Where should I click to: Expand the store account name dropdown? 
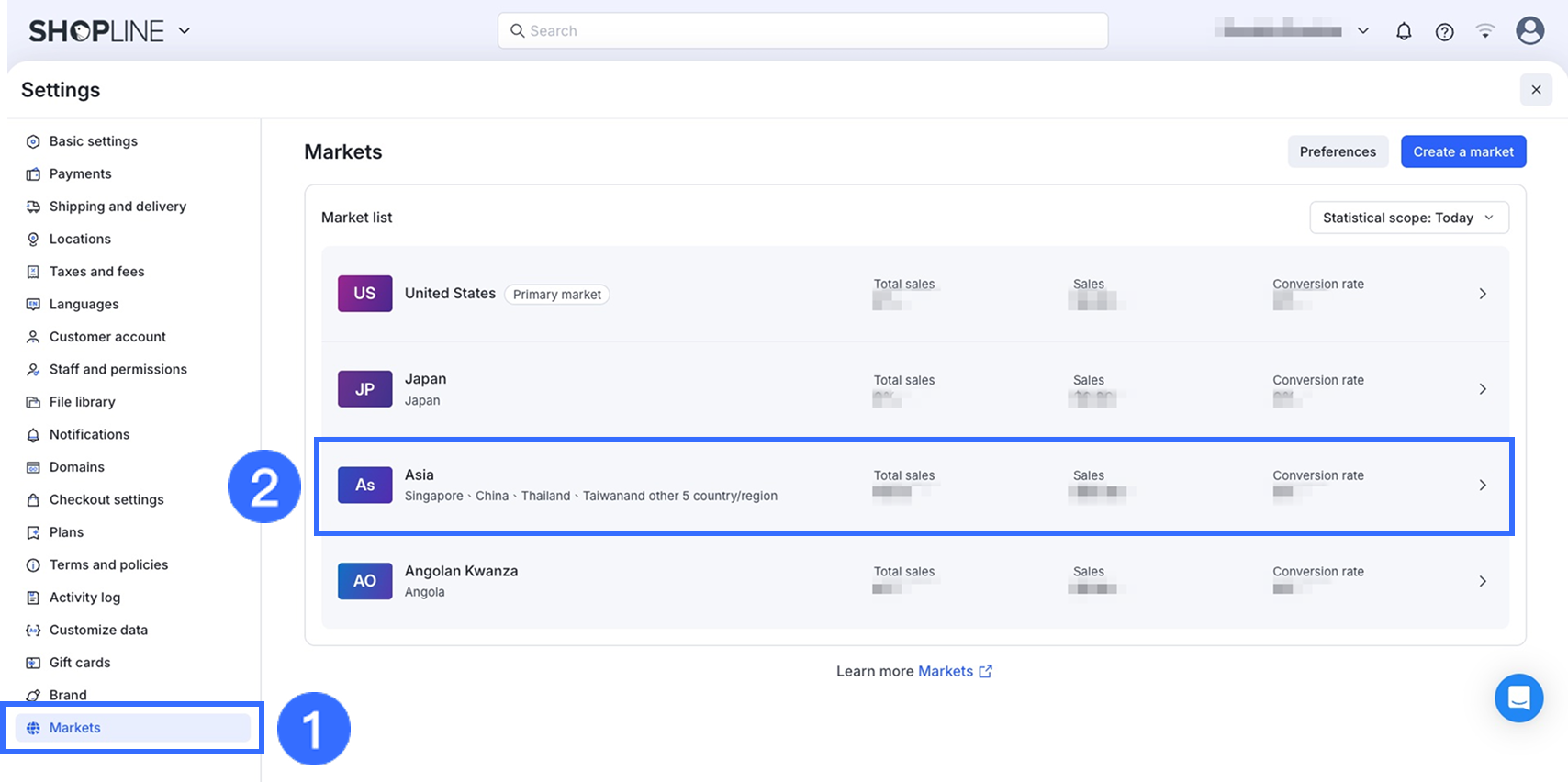[1363, 31]
